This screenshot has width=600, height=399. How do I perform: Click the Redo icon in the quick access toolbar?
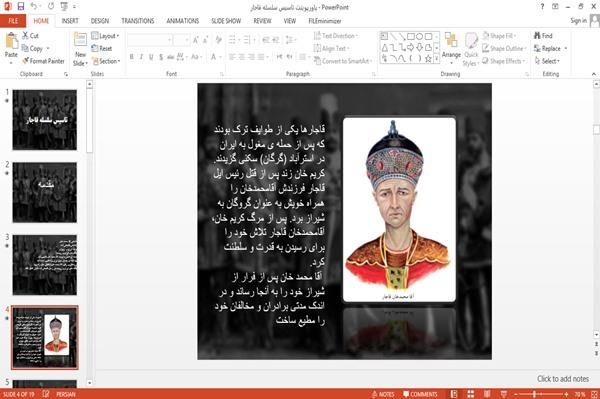point(51,6)
